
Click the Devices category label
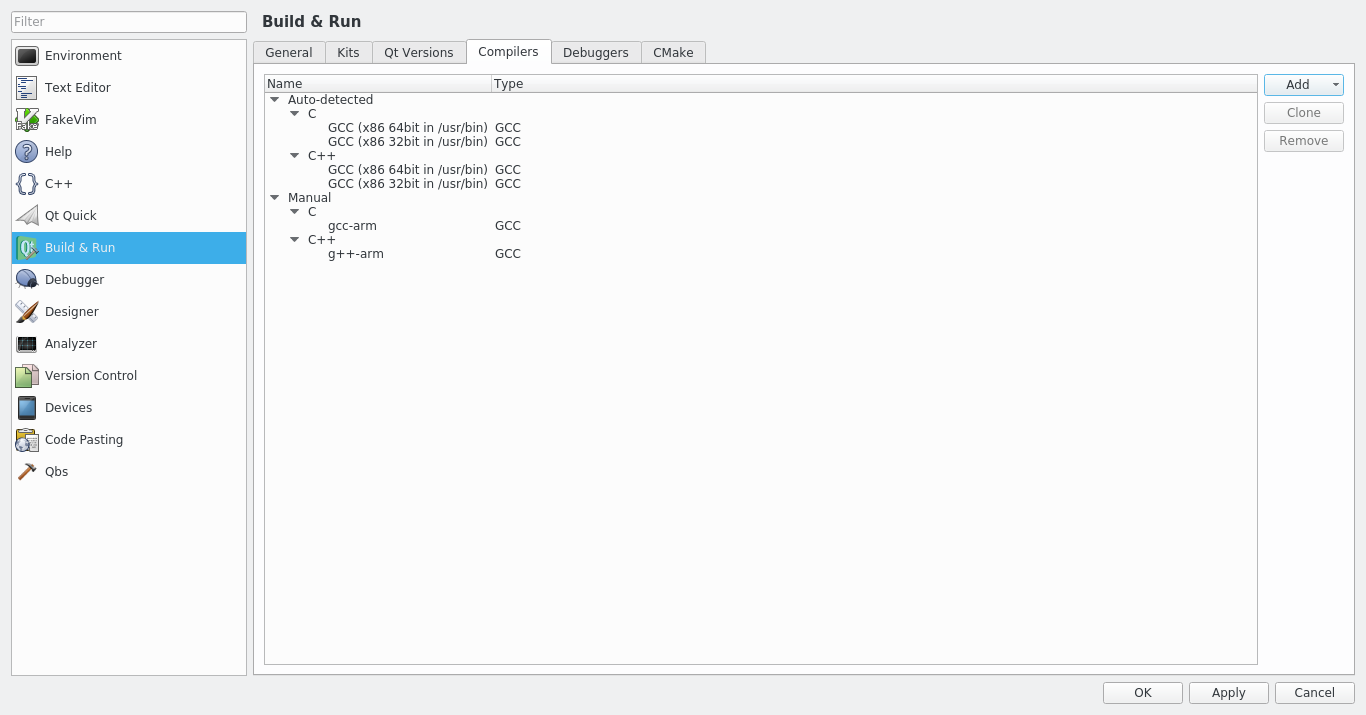tap(69, 408)
